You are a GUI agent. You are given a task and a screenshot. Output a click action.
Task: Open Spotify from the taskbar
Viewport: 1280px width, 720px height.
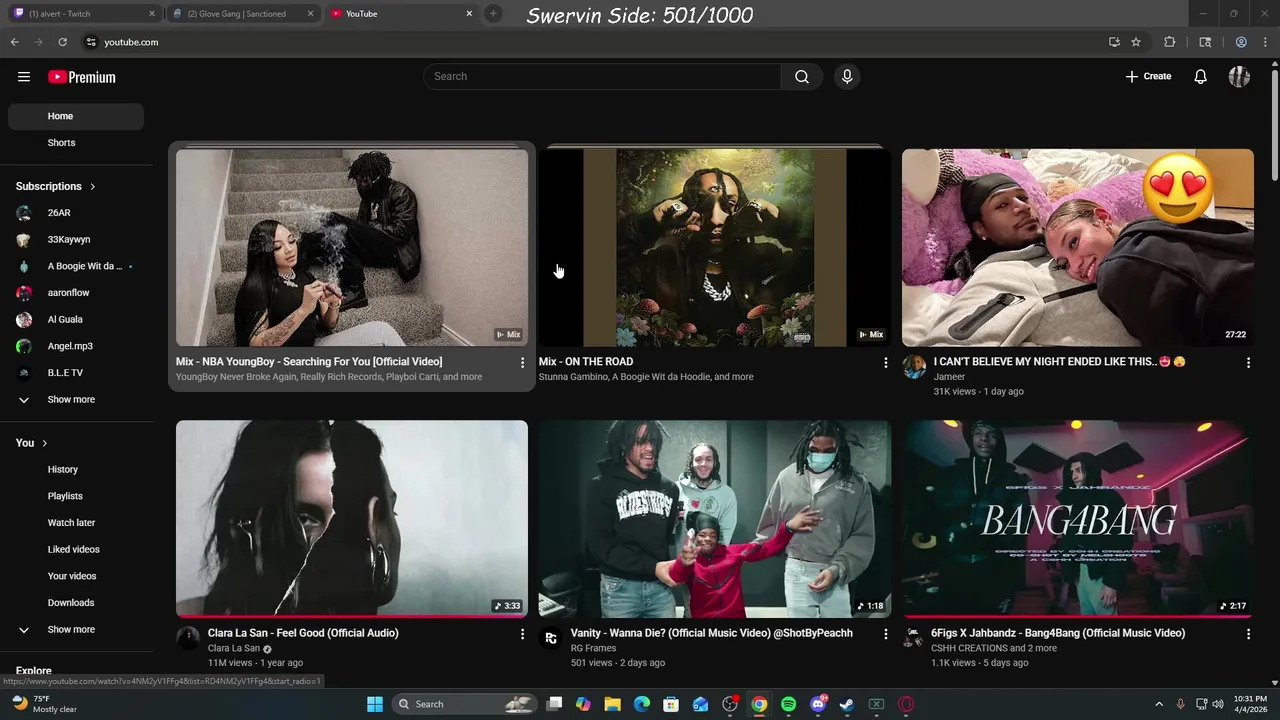click(788, 704)
